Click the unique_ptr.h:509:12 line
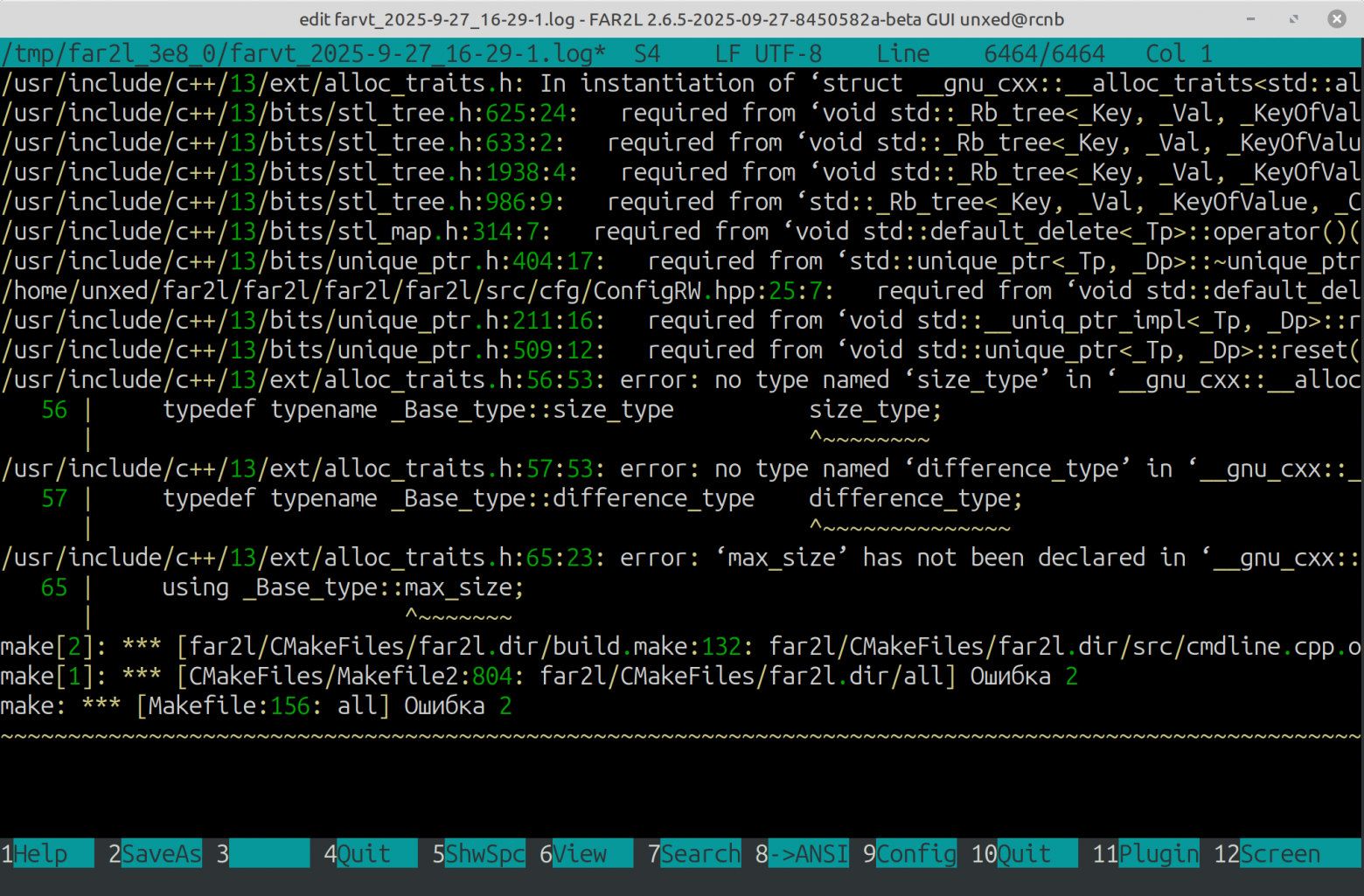Viewport: 1364px width, 896px height. [x=681, y=351]
